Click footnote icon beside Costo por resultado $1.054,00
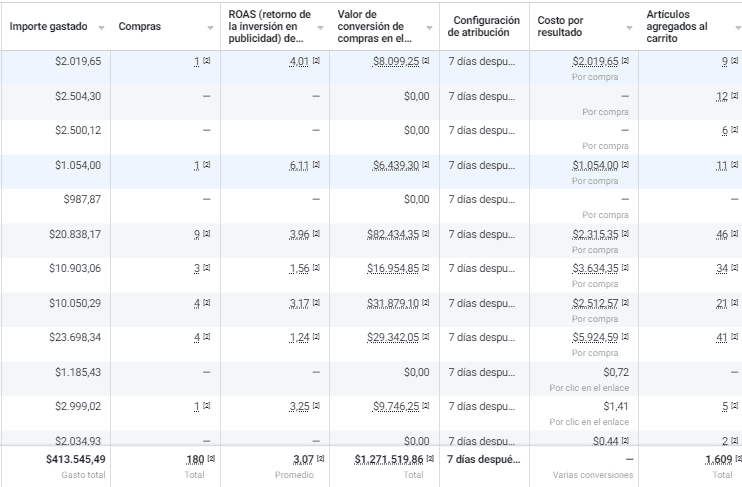The image size is (742, 487). coord(625,165)
